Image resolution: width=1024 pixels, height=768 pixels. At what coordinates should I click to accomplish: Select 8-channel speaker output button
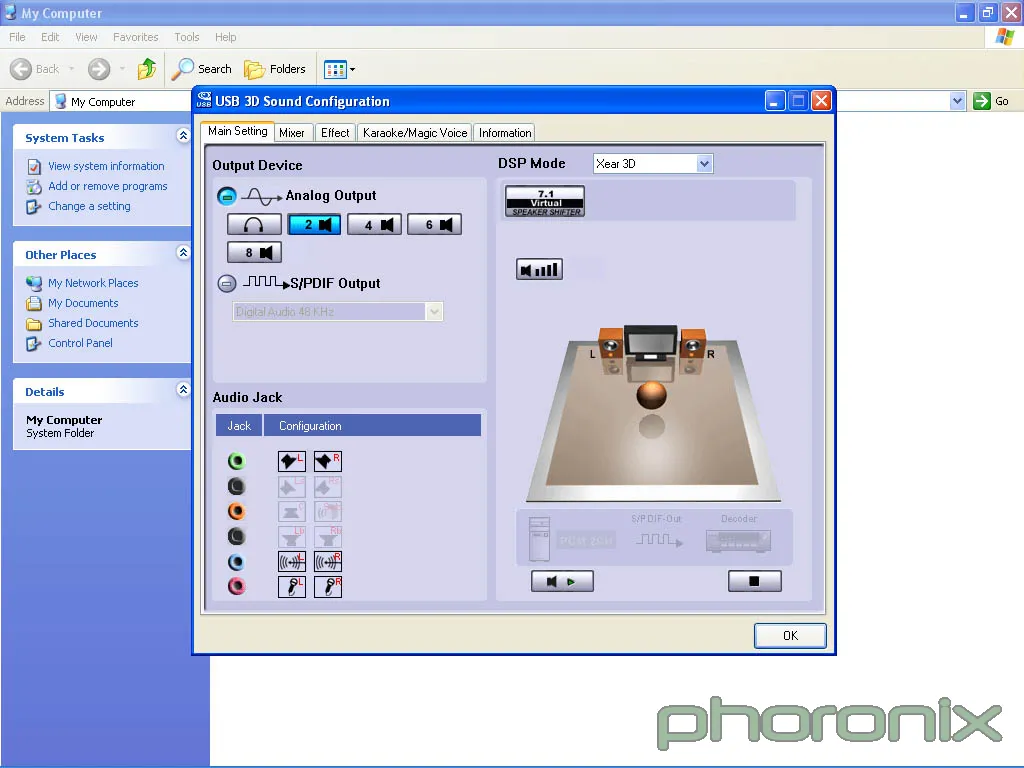[254, 252]
